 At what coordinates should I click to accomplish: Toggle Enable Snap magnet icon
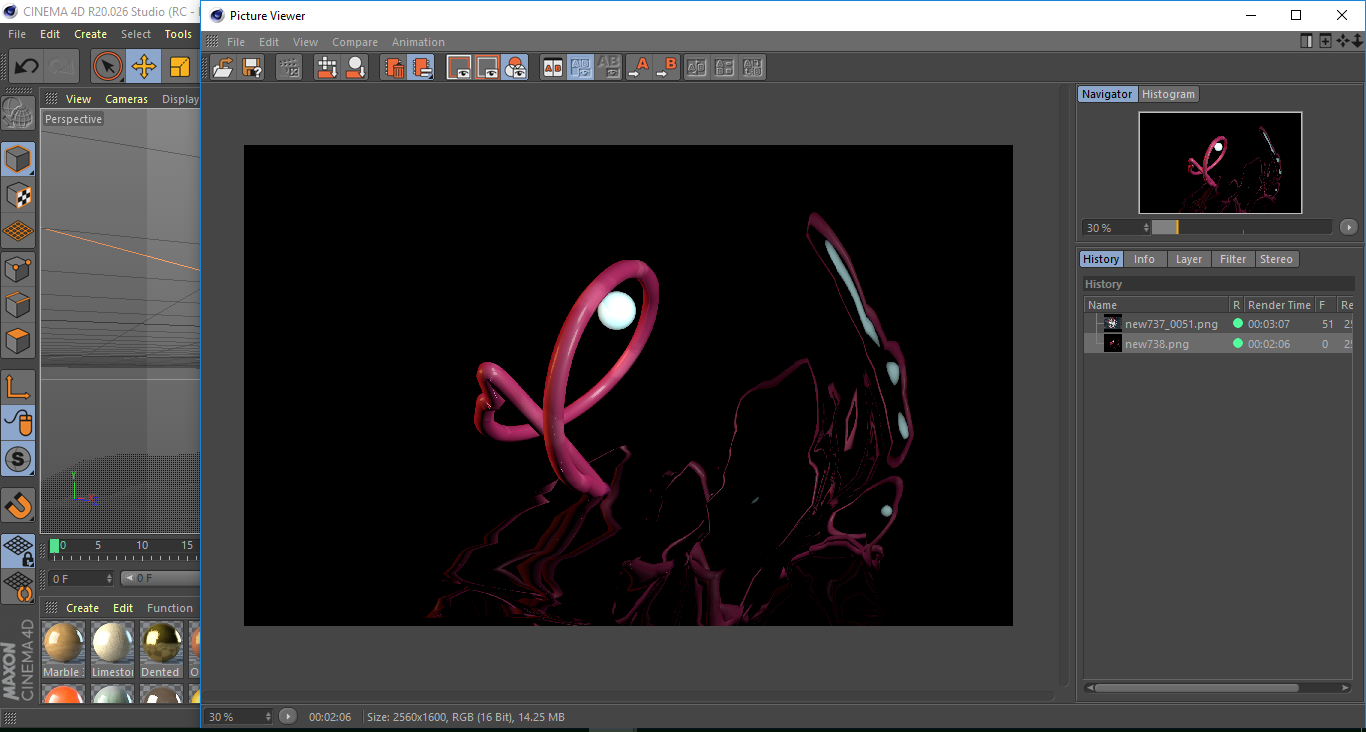18,505
